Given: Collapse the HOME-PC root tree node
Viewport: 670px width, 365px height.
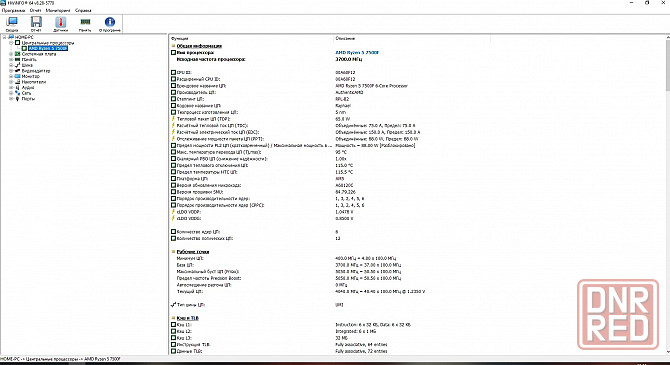Looking at the screenshot, I should 5,37.
